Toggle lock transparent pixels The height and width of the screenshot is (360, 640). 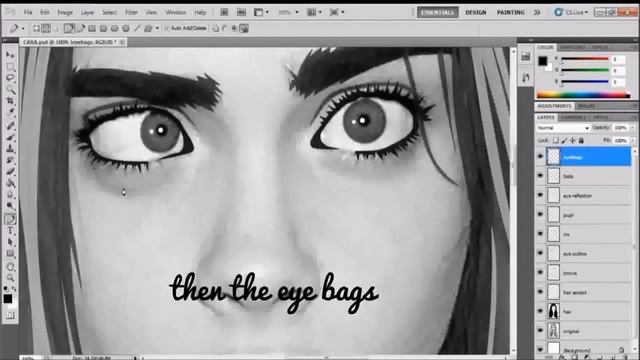coord(556,140)
